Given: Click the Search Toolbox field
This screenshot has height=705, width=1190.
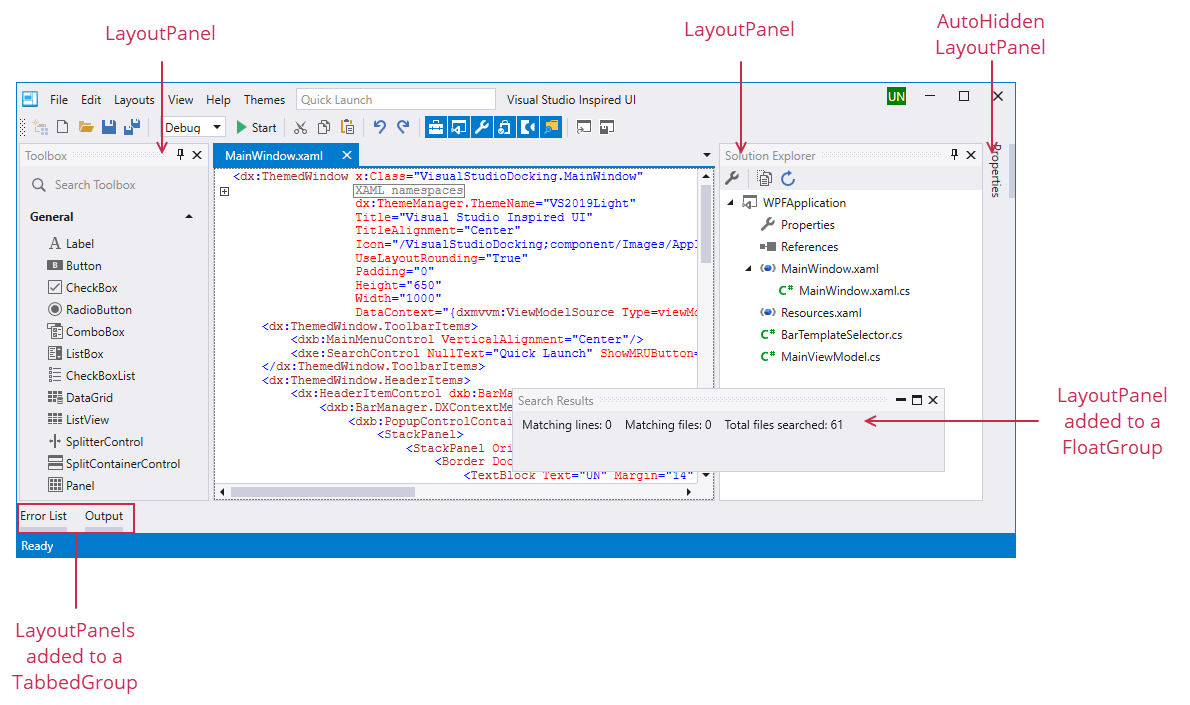Looking at the screenshot, I should (x=114, y=184).
